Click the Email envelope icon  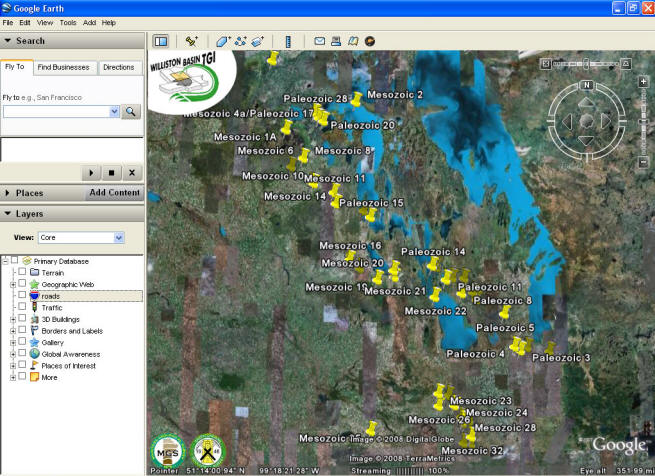(320, 41)
